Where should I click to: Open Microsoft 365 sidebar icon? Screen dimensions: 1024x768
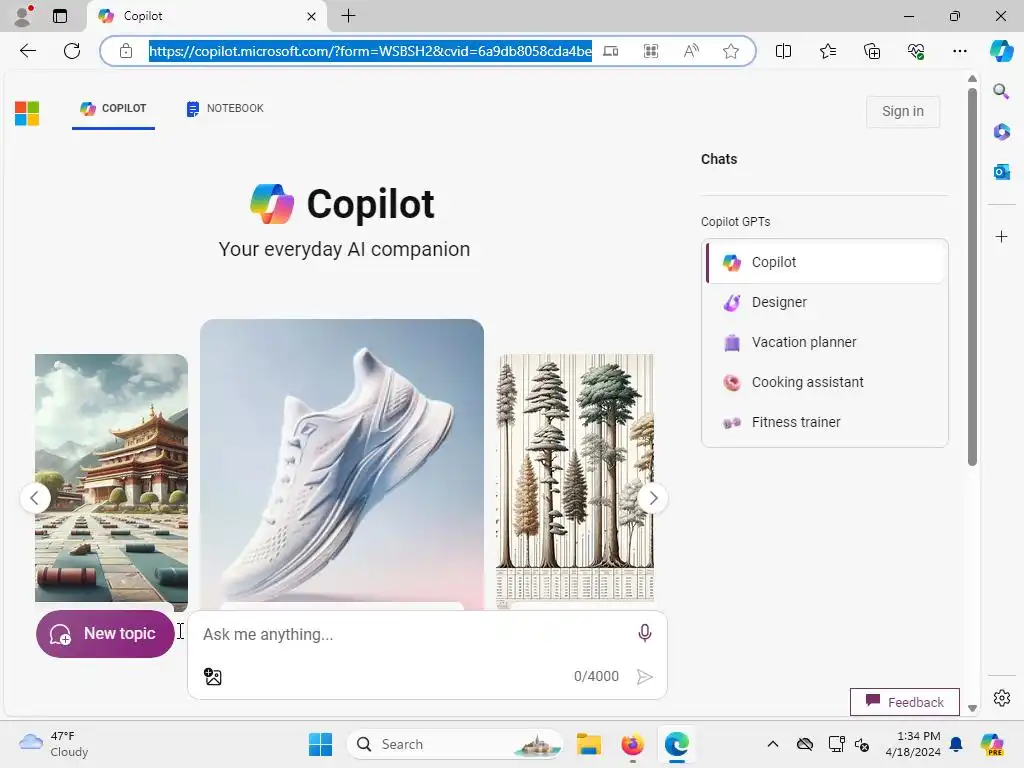(1001, 132)
